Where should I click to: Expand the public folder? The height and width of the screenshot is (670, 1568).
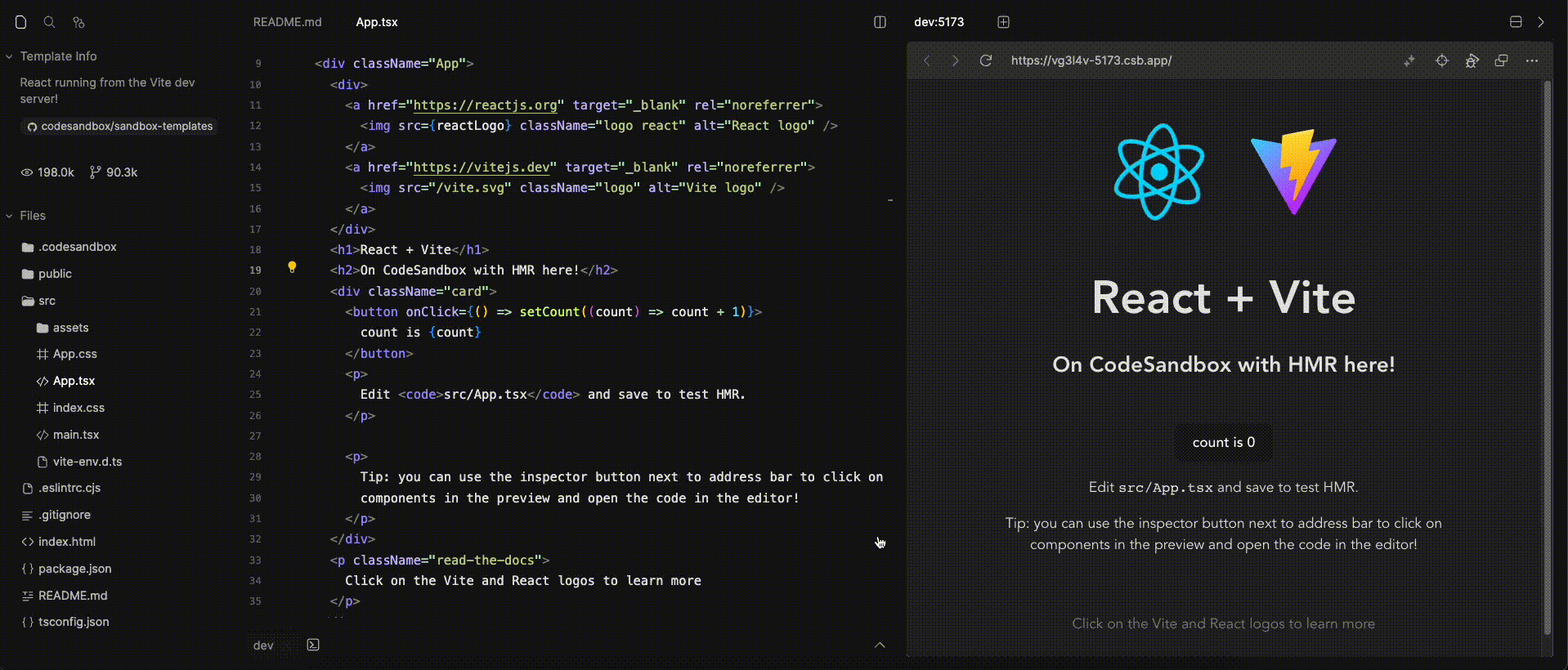47,274
